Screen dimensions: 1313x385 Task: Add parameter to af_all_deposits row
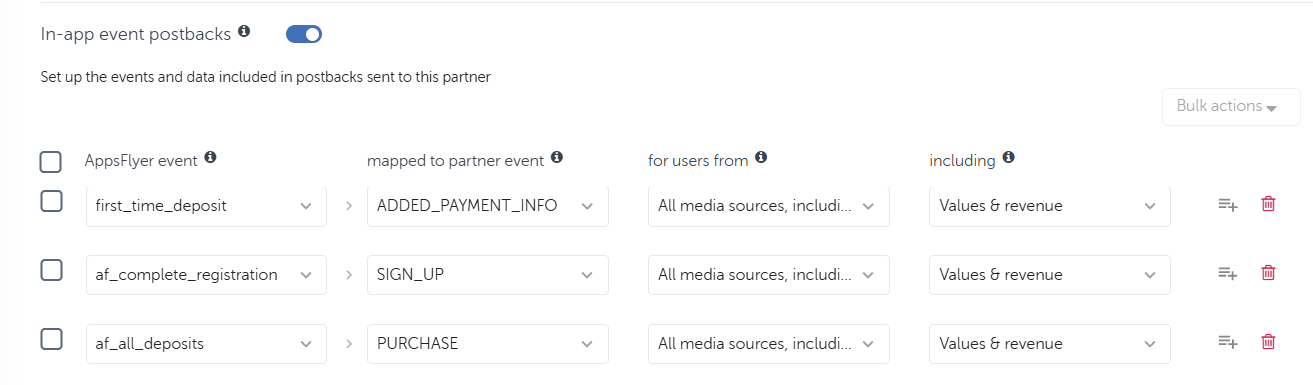coord(1228,343)
